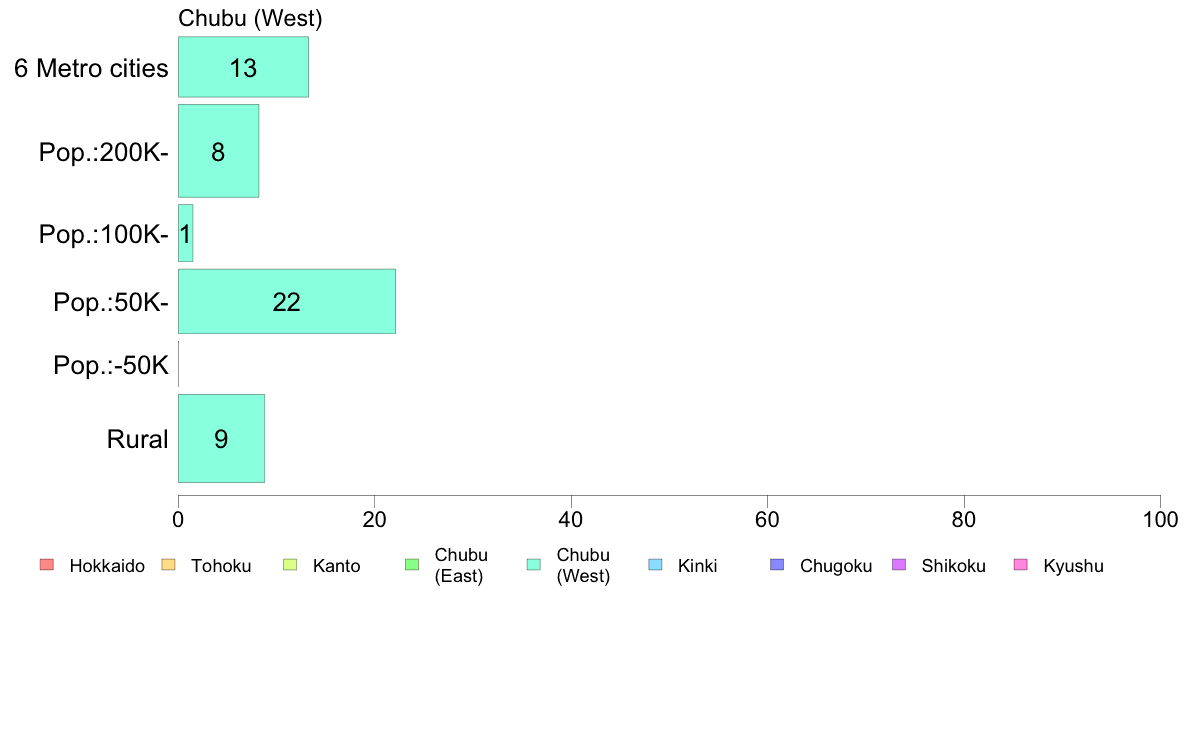
Task: Click the Kanto yellow-green legend swatch
Action: pos(290,565)
